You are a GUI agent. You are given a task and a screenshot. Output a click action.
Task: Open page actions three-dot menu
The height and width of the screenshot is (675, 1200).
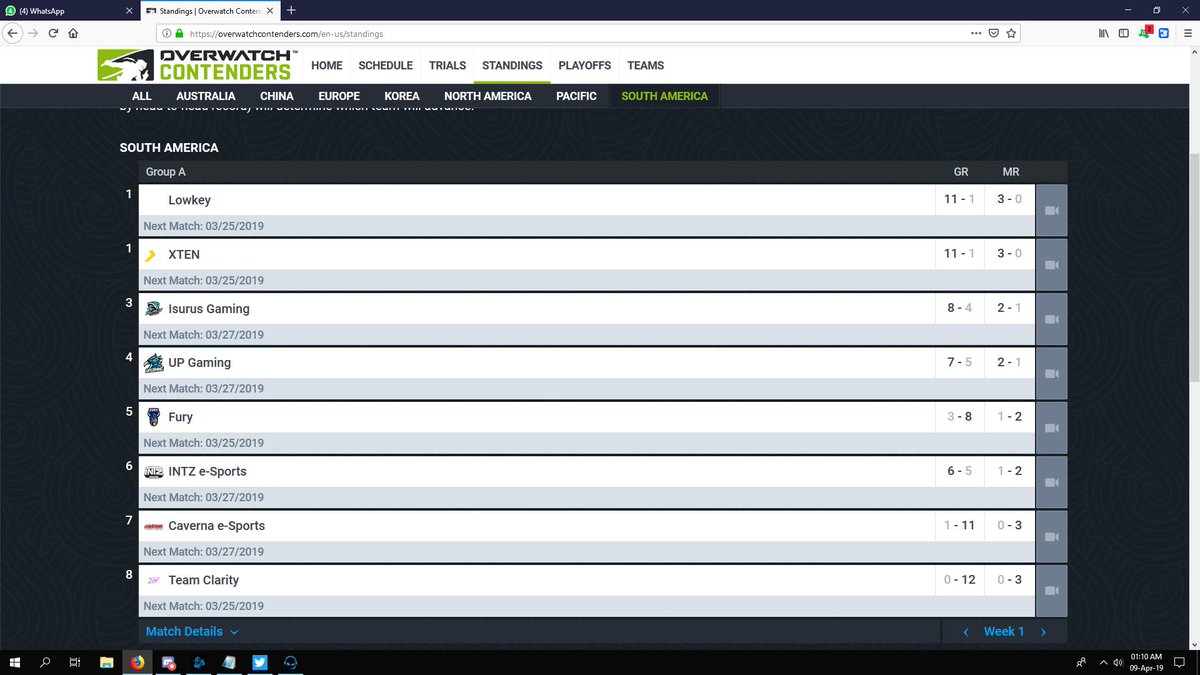click(975, 33)
